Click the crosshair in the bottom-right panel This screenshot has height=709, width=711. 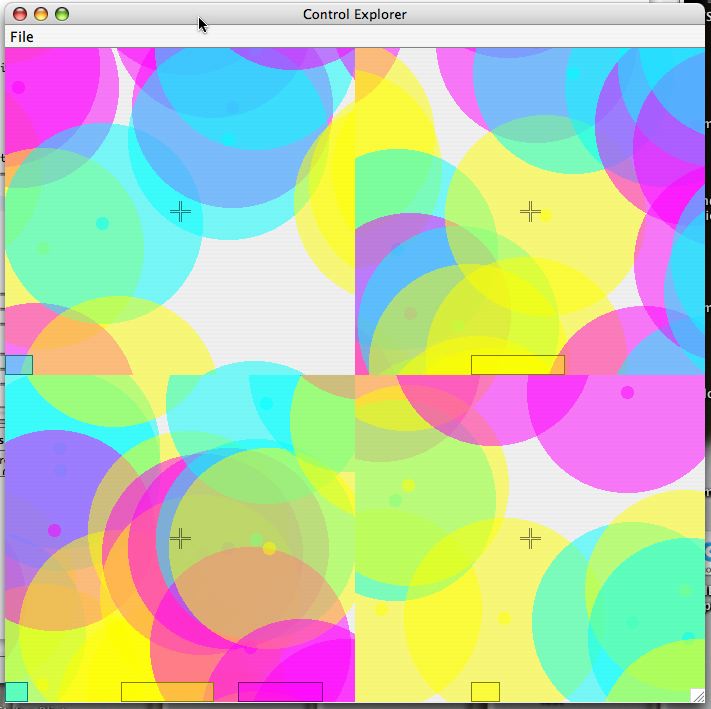pyautogui.click(x=530, y=539)
